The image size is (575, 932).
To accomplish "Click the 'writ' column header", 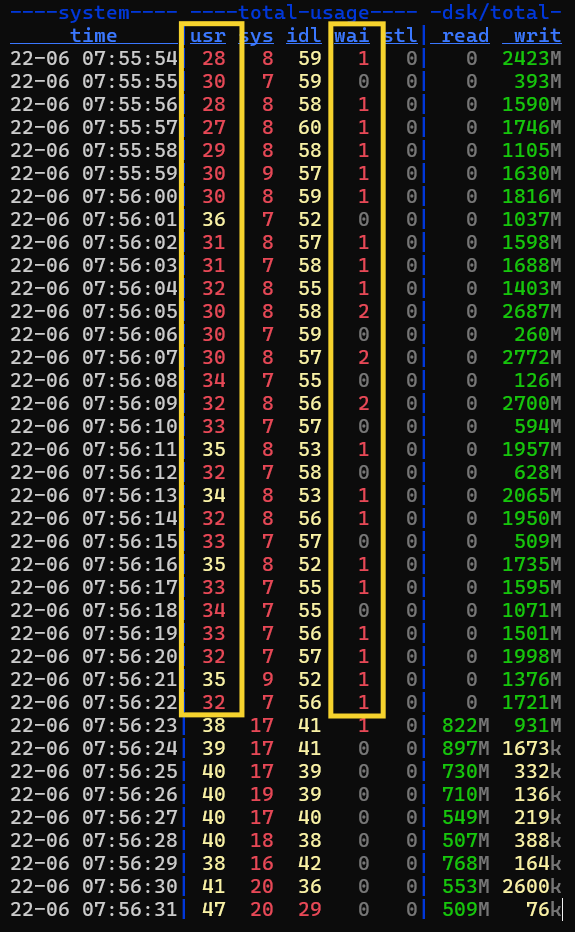I will (538, 36).
